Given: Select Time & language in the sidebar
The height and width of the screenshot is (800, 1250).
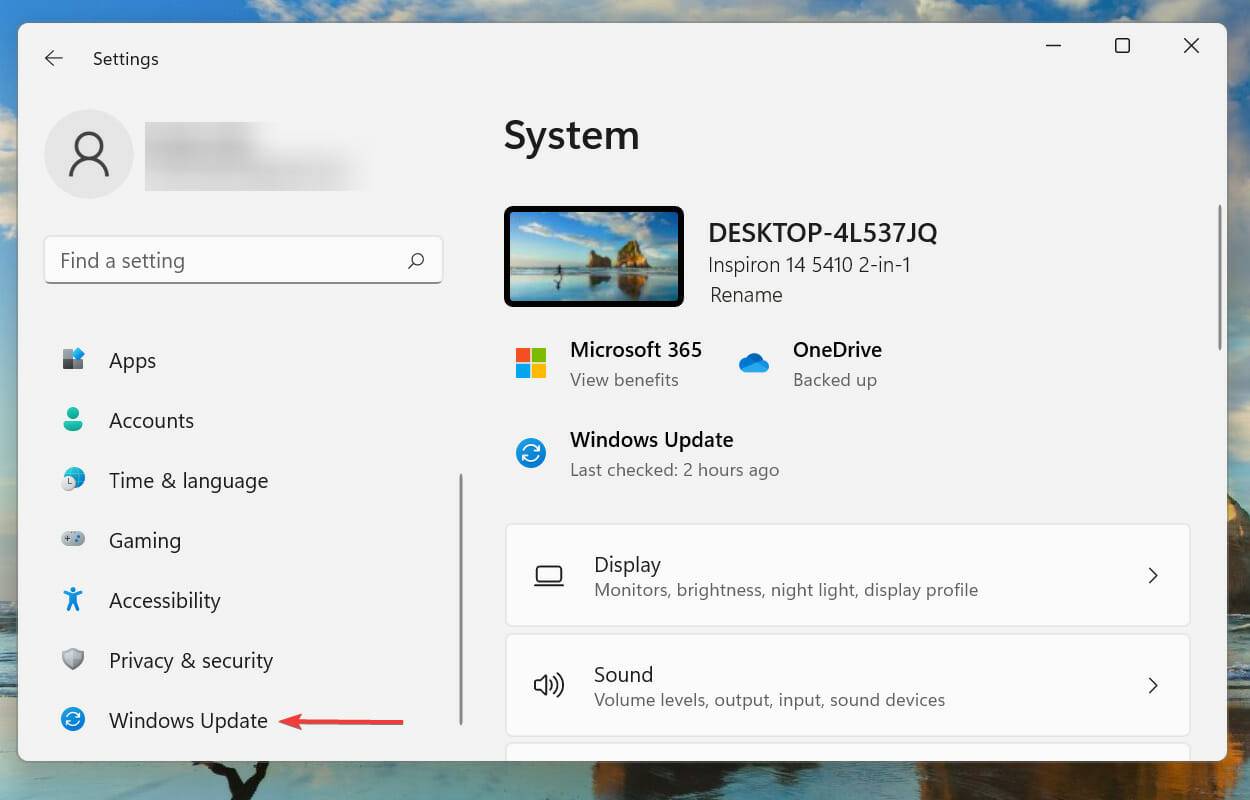Looking at the screenshot, I should tap(188, 481).
